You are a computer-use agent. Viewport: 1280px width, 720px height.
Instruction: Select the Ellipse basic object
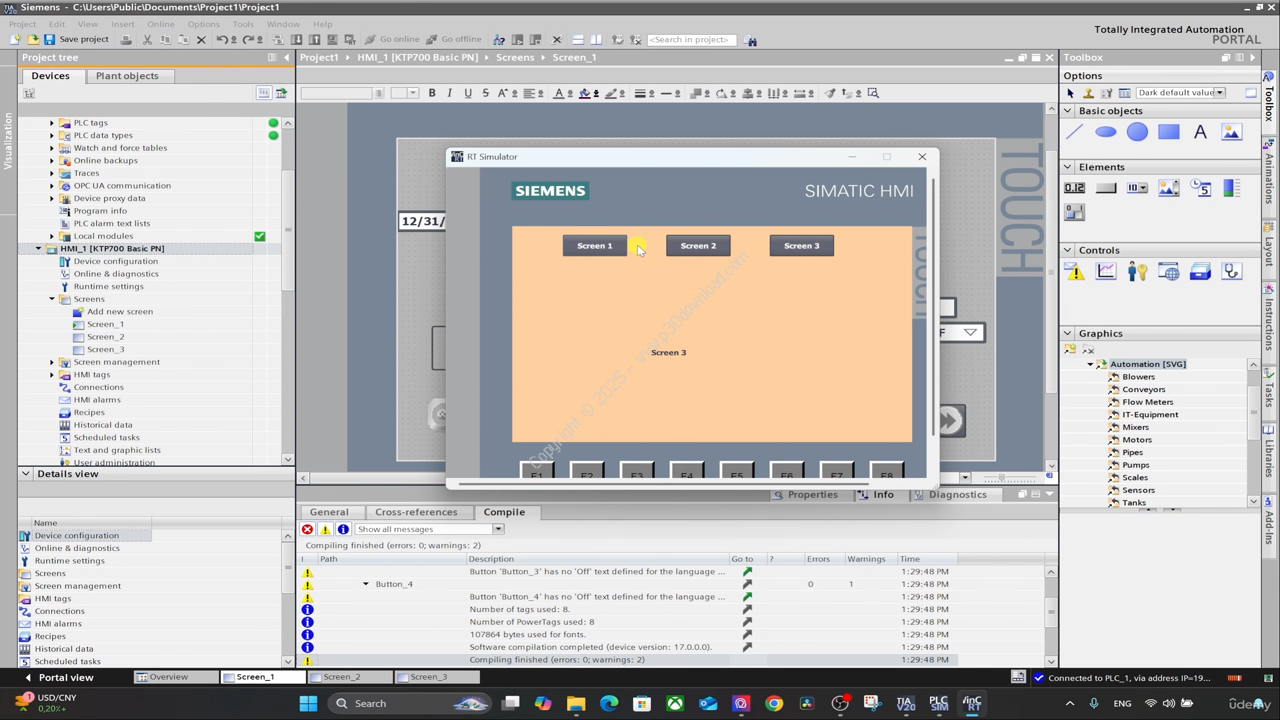(1106, 132)
